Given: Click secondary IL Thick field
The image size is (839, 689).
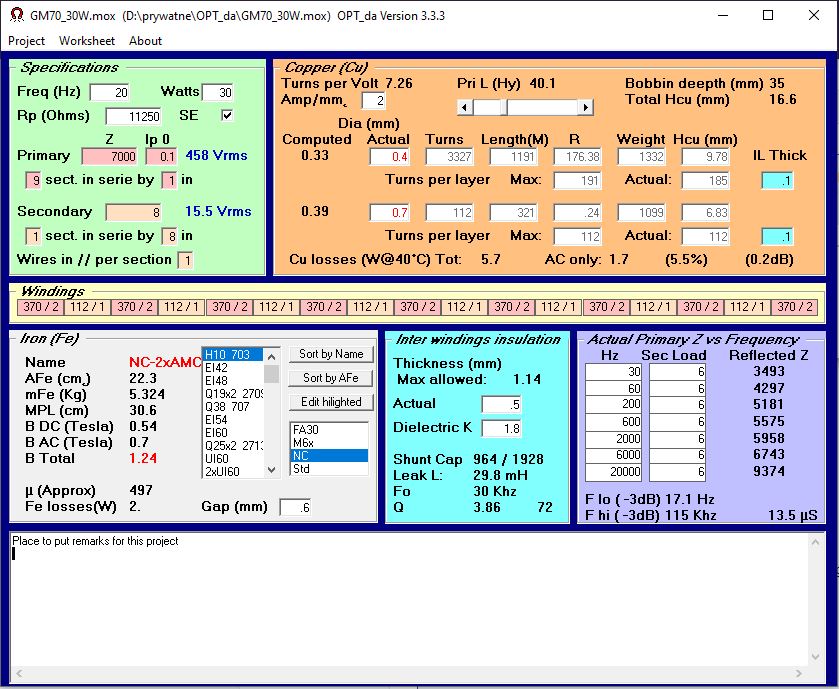Looking at the screenshot, I should (x=777, y=236).
